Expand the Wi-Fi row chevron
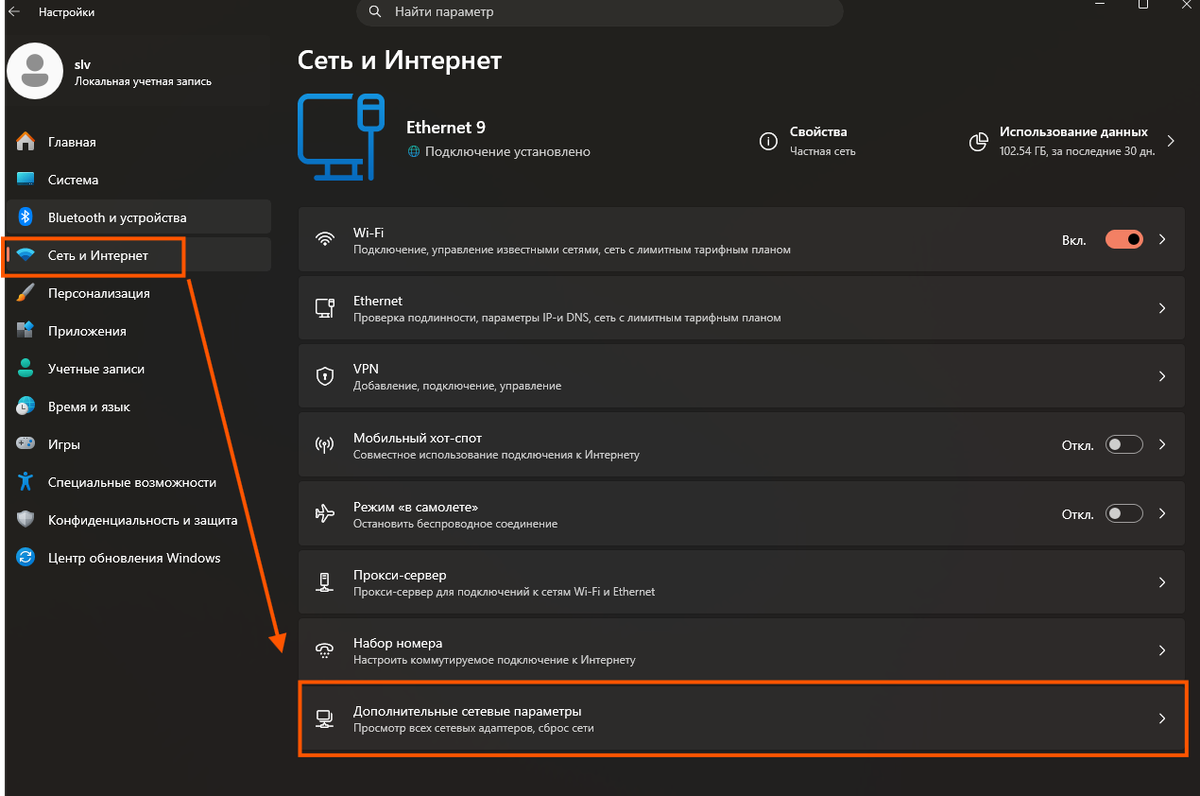1200x796 pixels. coord(1162,240)
